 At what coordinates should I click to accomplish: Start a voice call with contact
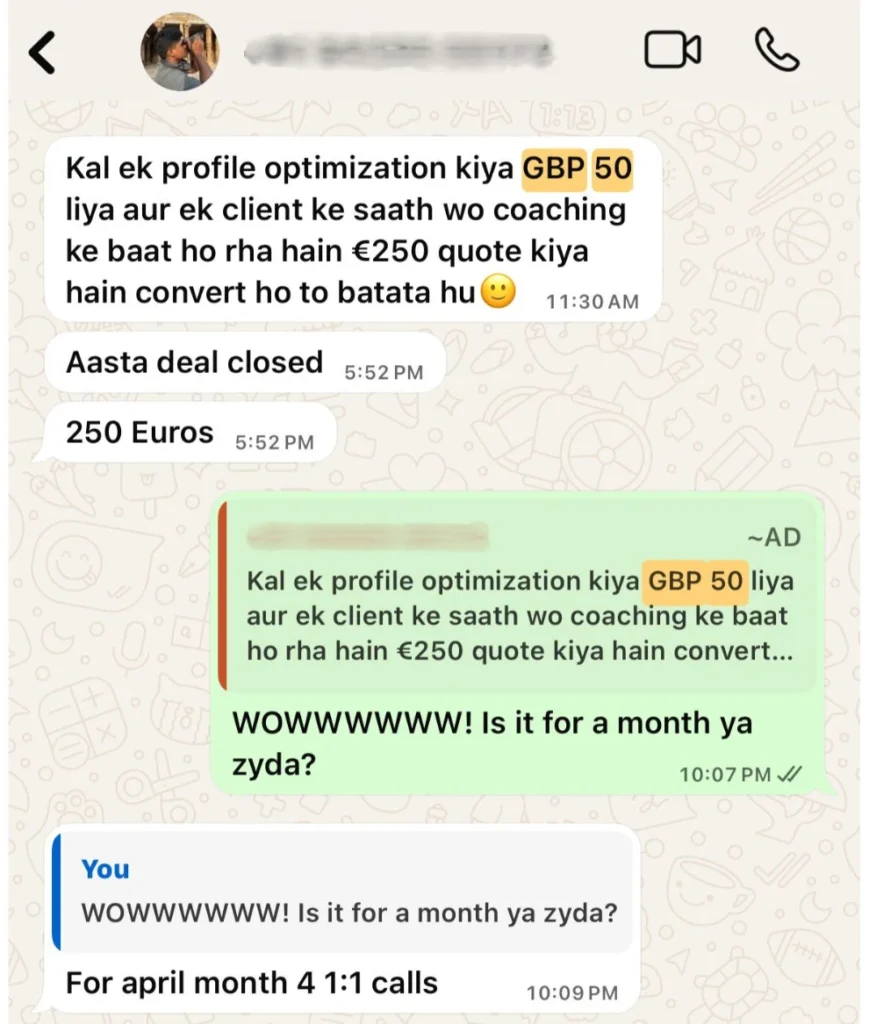tap(777, 50)
